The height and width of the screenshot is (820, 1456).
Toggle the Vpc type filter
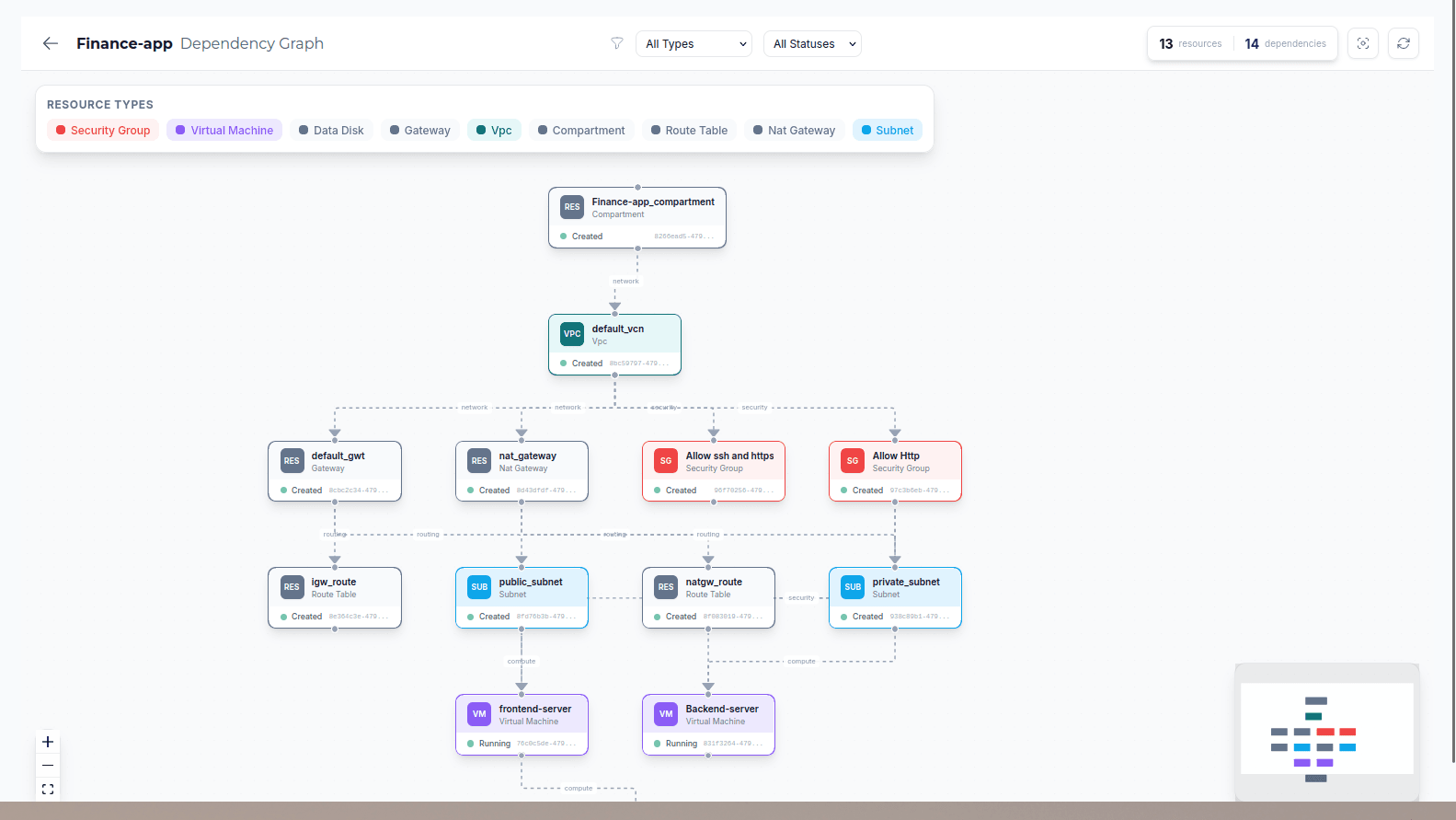coord(494,130)
